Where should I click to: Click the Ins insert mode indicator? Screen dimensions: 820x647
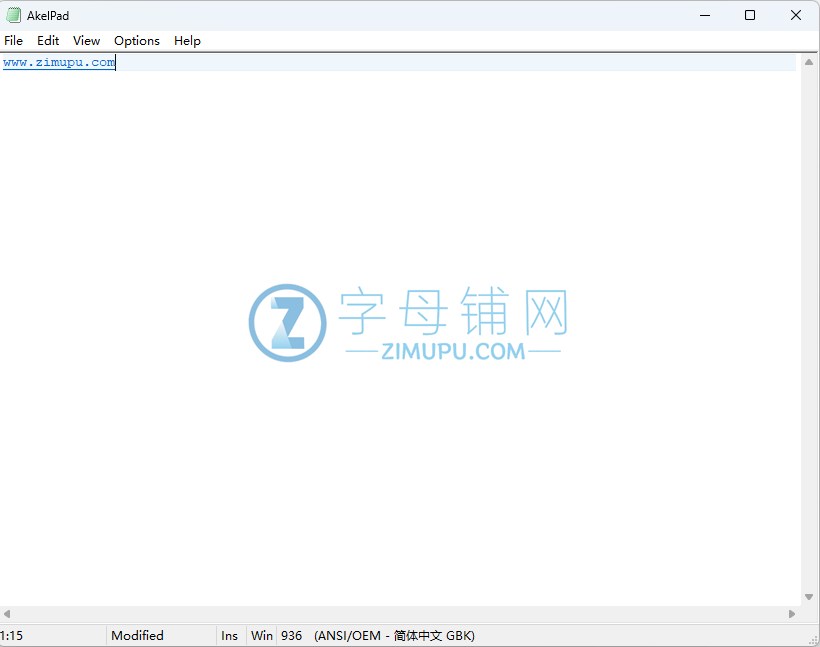click(x=230, y=635)
